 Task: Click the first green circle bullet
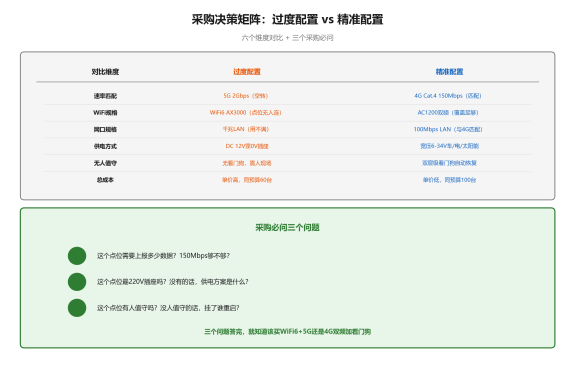point(77,256)
